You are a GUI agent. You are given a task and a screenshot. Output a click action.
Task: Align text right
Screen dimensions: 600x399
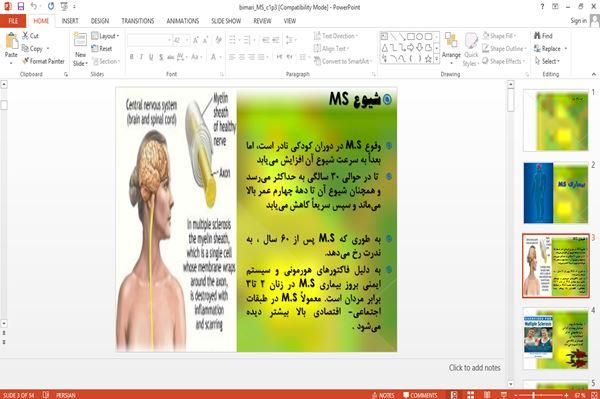251,57
